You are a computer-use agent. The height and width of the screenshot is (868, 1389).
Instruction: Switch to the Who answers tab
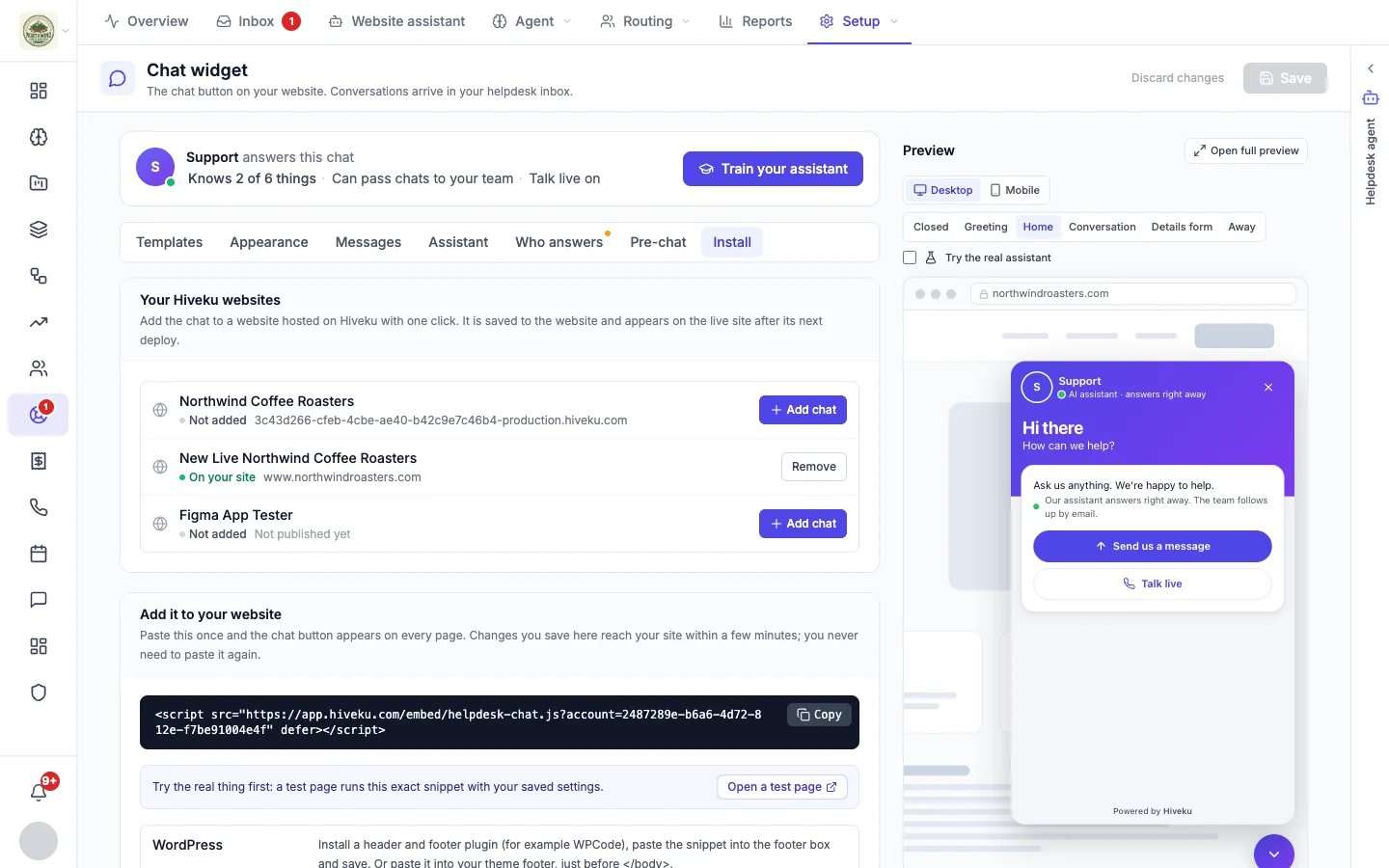(x=559, y=242)
